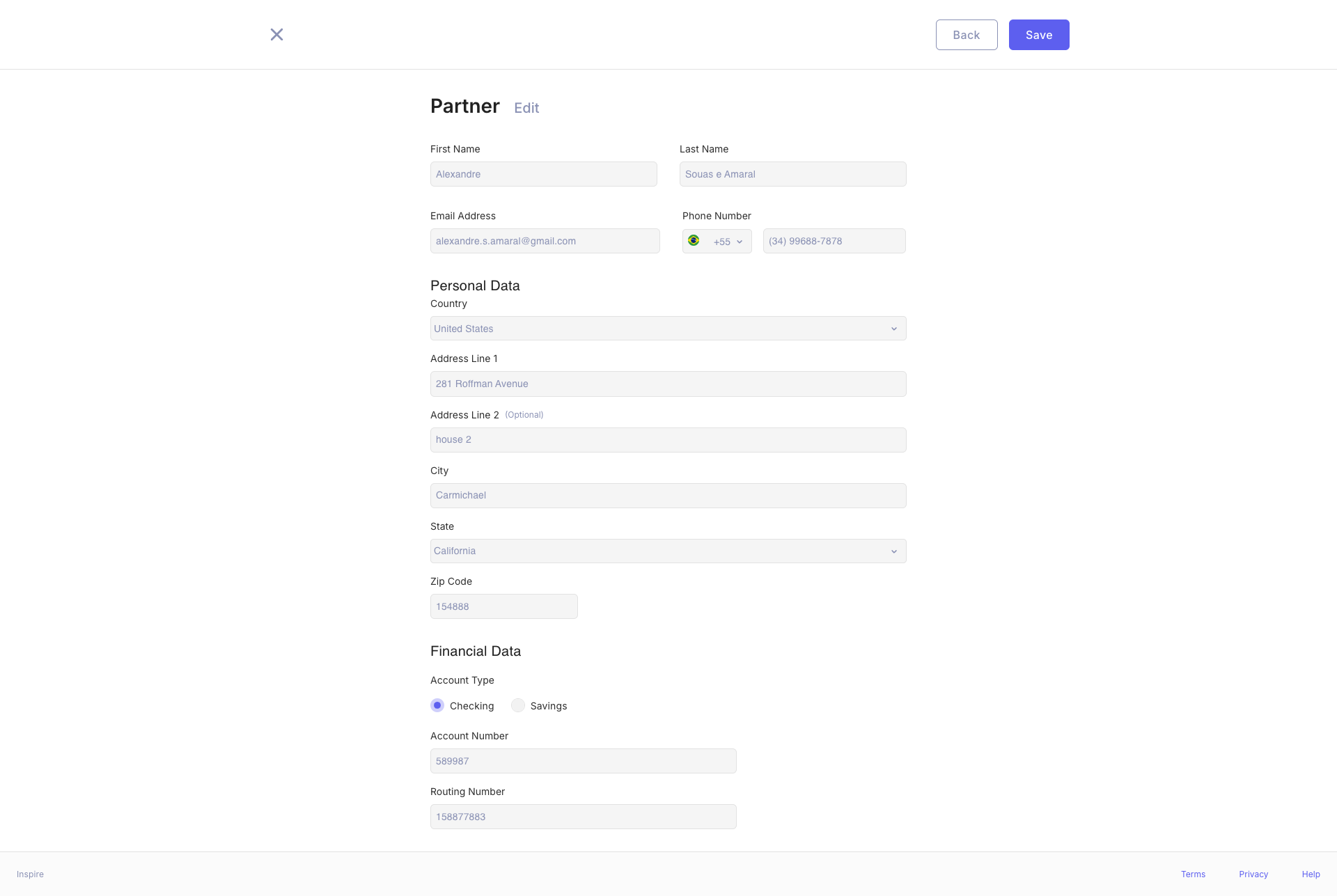Viewport: 1337px width, 896px height.
Task: Click the Inspire footer link
Action: [30, 874]
